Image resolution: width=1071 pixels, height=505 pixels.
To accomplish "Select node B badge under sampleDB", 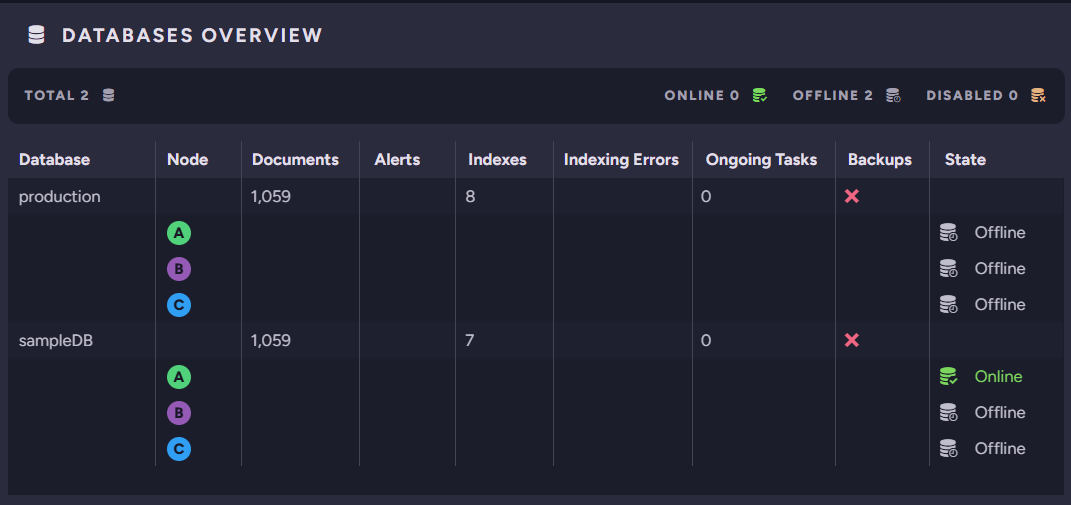I will (x=179, y=413).
